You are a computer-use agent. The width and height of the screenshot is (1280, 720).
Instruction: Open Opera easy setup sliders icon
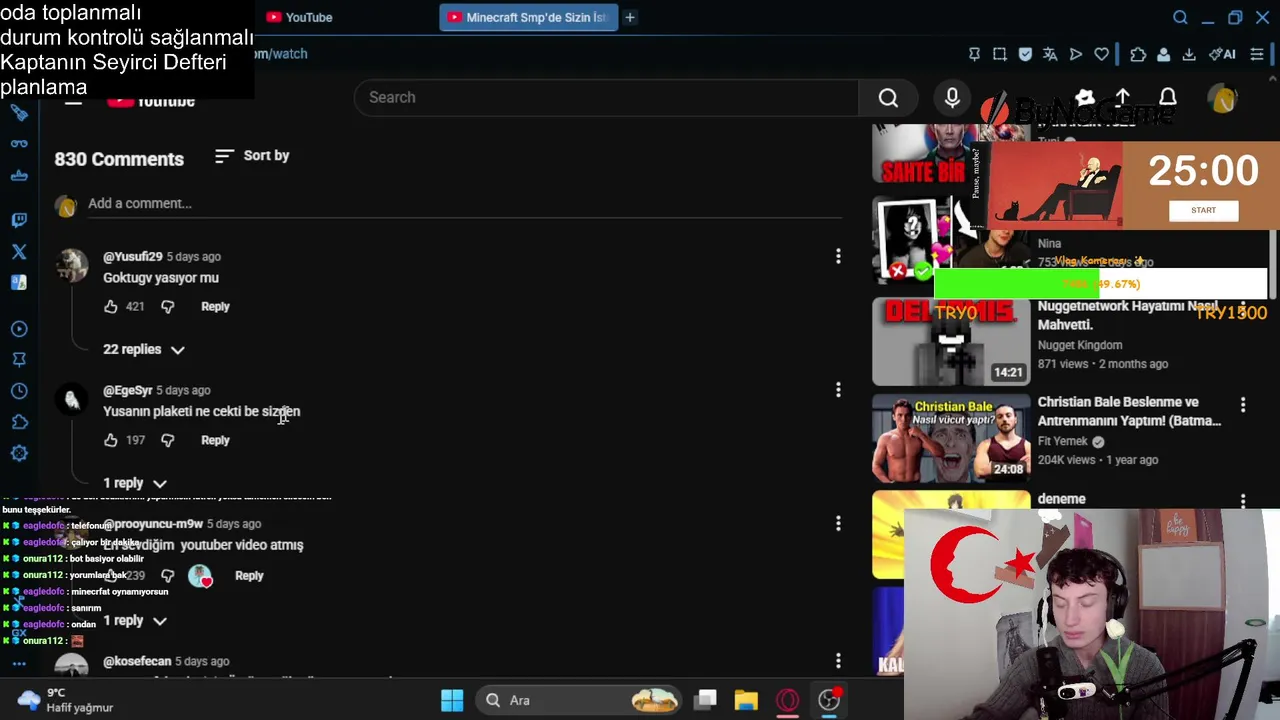(1257, 54)
